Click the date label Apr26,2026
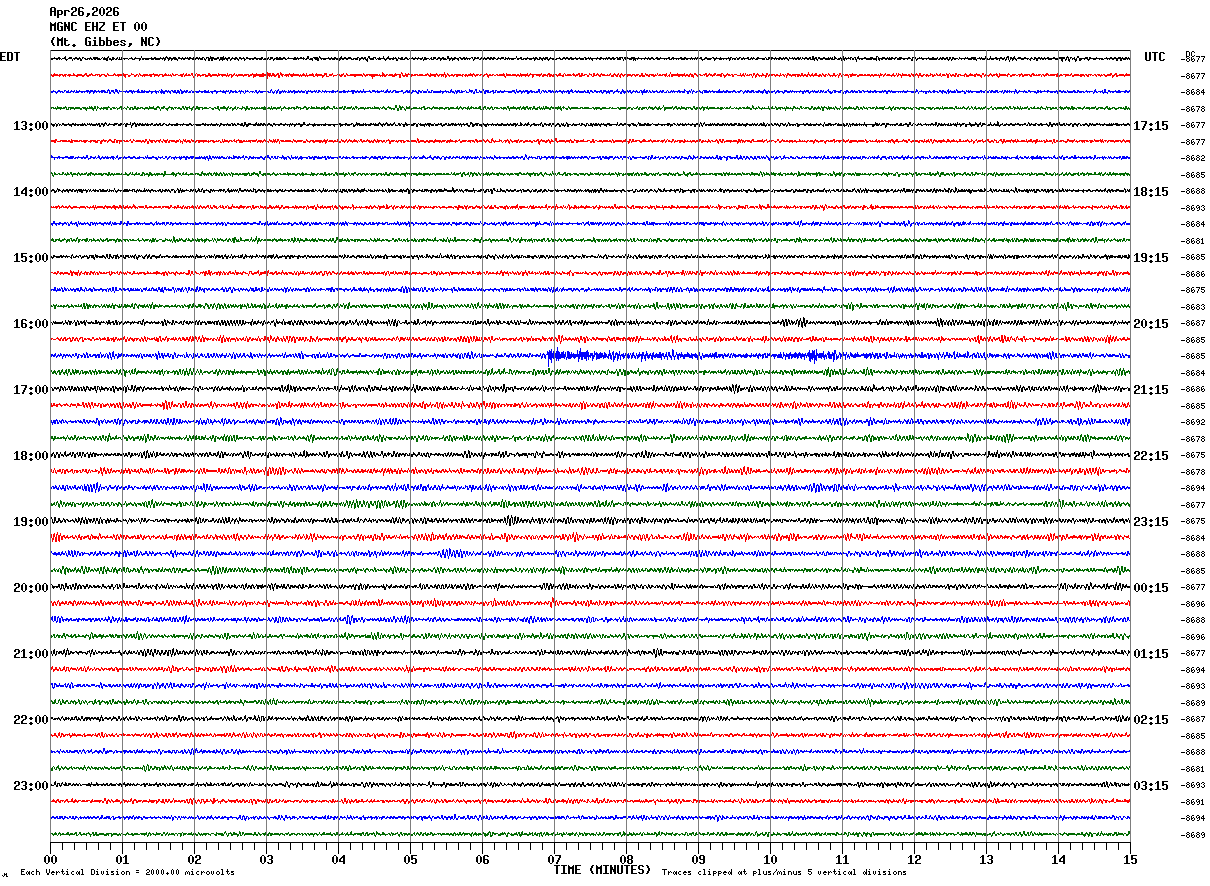This screenshot has width=1210, height=886. [84, 12]
